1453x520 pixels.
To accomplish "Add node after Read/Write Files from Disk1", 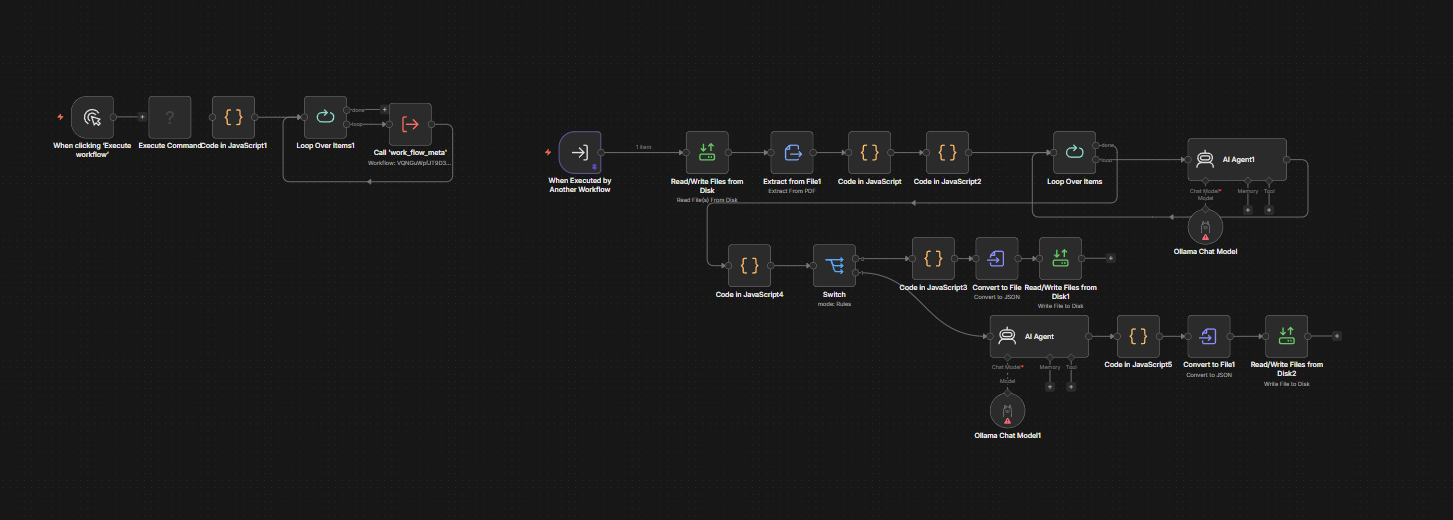I will [x=1111, y=258].
